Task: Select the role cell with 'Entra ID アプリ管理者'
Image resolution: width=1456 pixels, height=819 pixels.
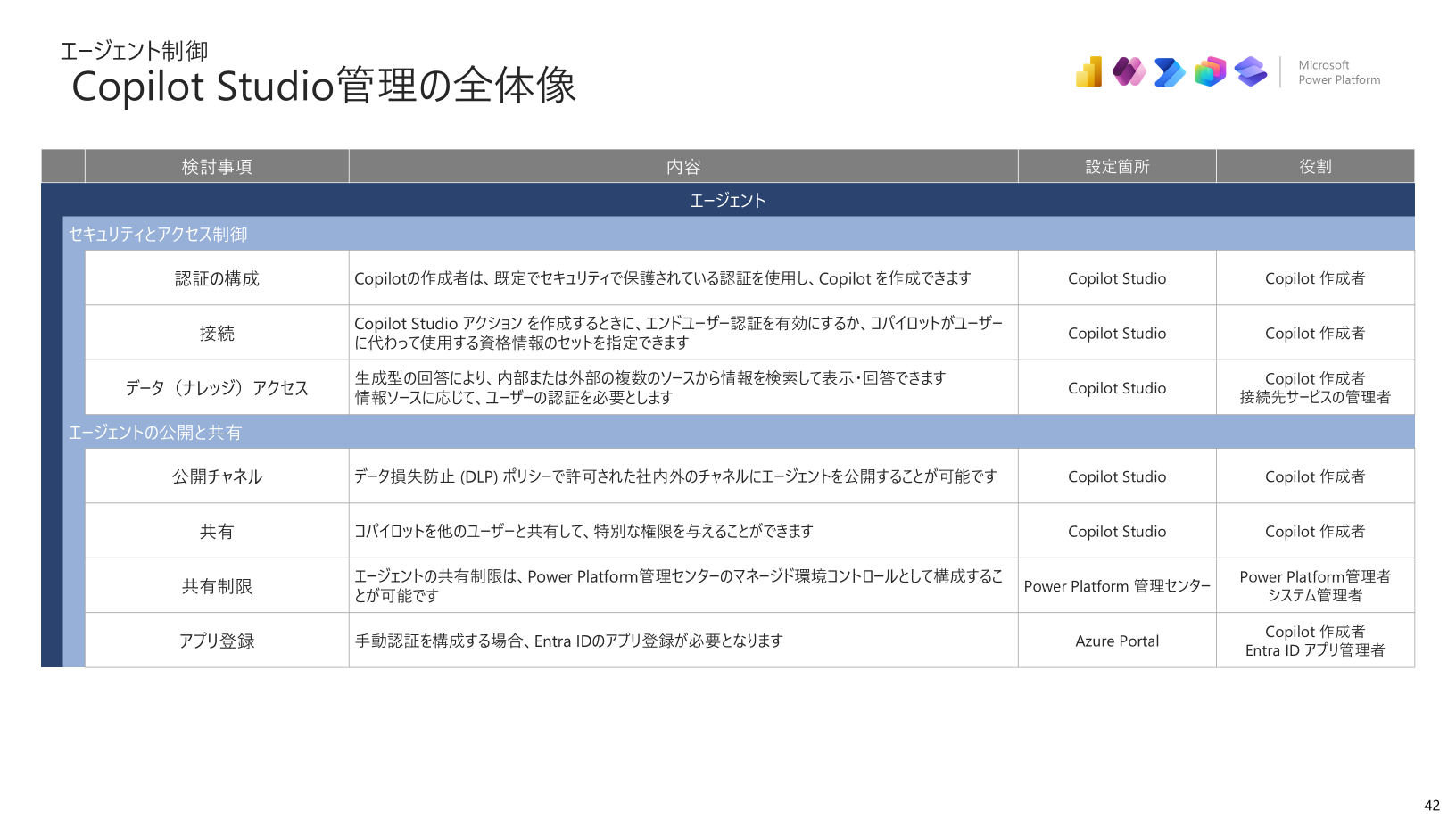Action: 1315,641
